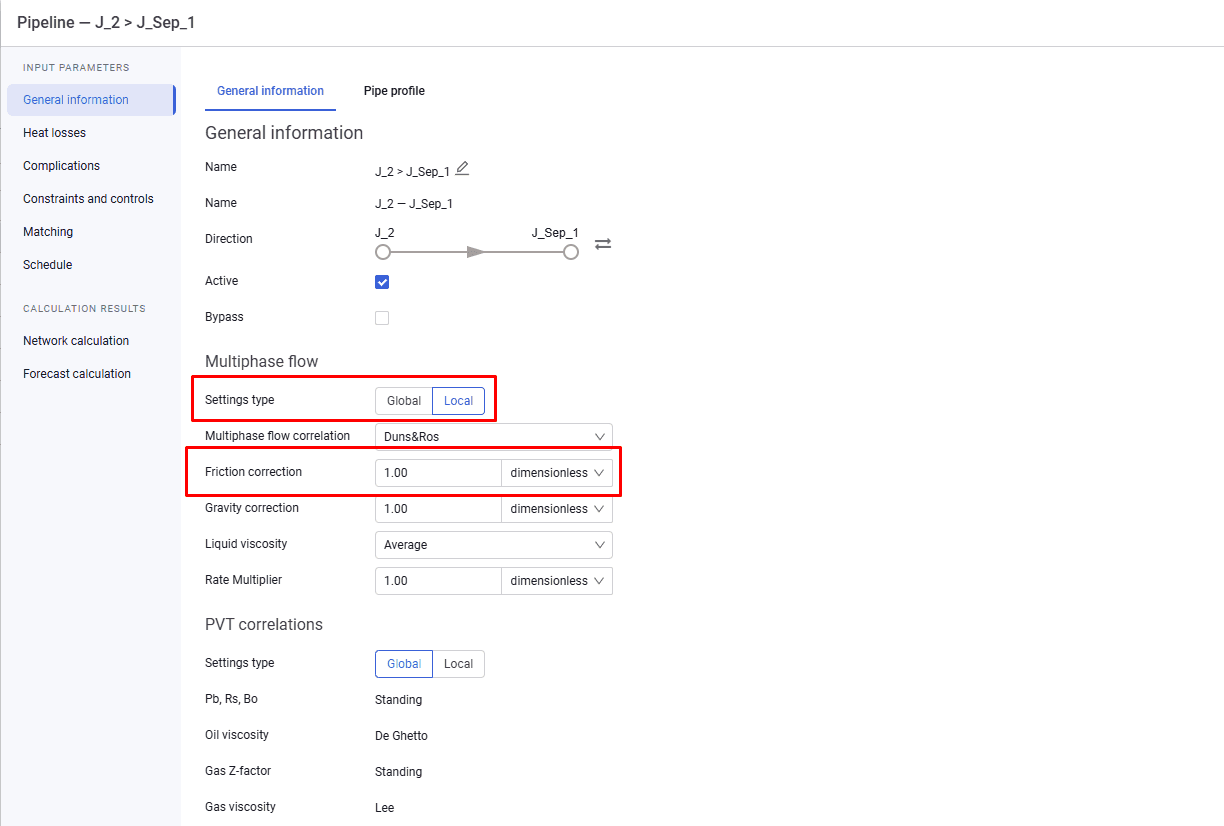Set PVT correlations settings type to Global
This screenshot has height=826, width=1224.
404,664
